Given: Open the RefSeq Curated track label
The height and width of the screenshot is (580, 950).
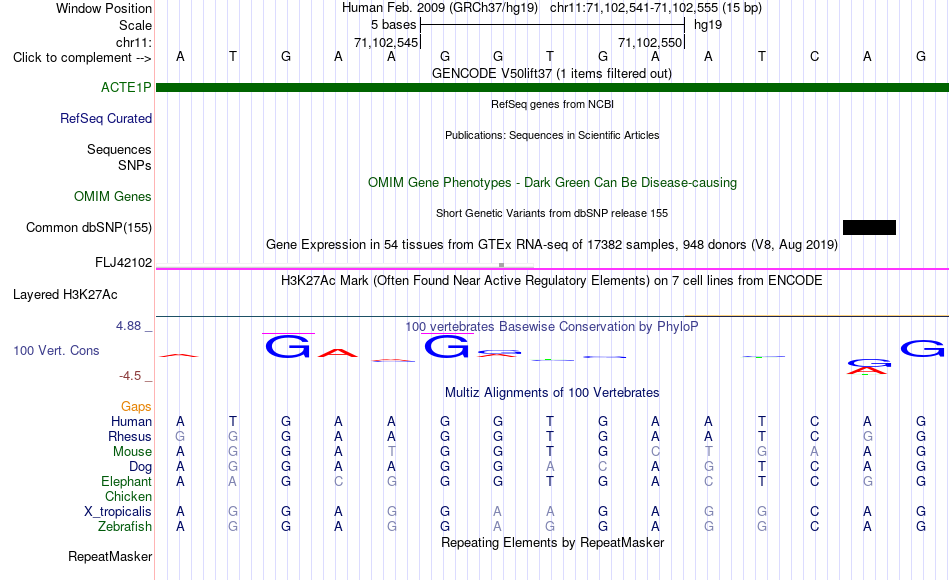Looking at the screenshot, I should 106,118.
